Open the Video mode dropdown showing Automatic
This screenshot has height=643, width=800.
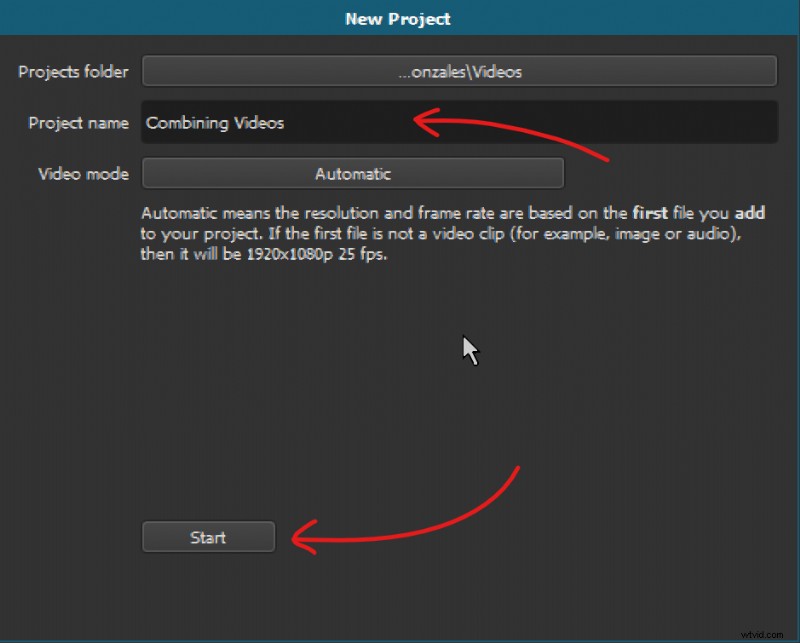353,172
